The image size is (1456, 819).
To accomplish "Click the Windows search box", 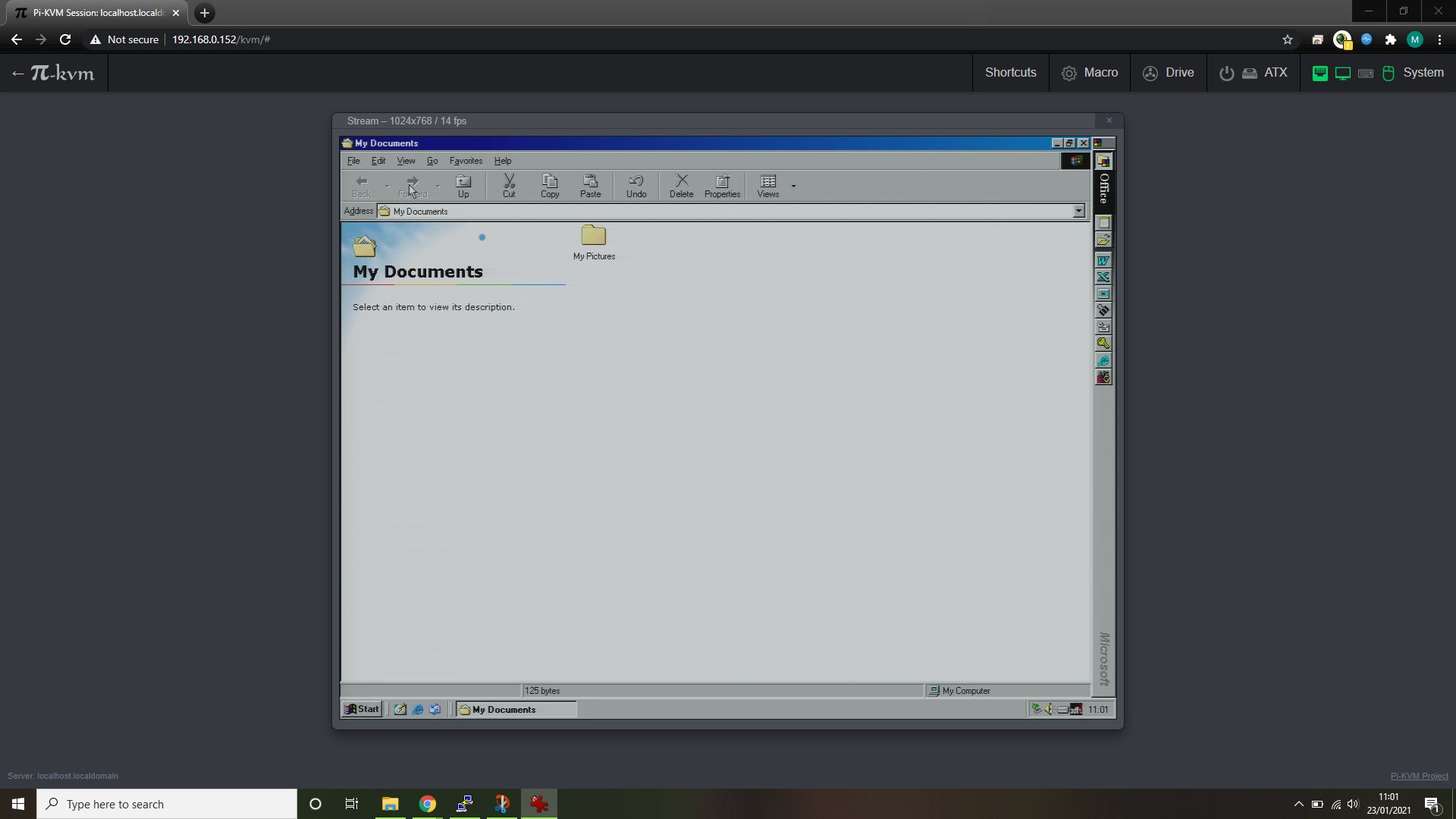I will click(x=167, y=804).
